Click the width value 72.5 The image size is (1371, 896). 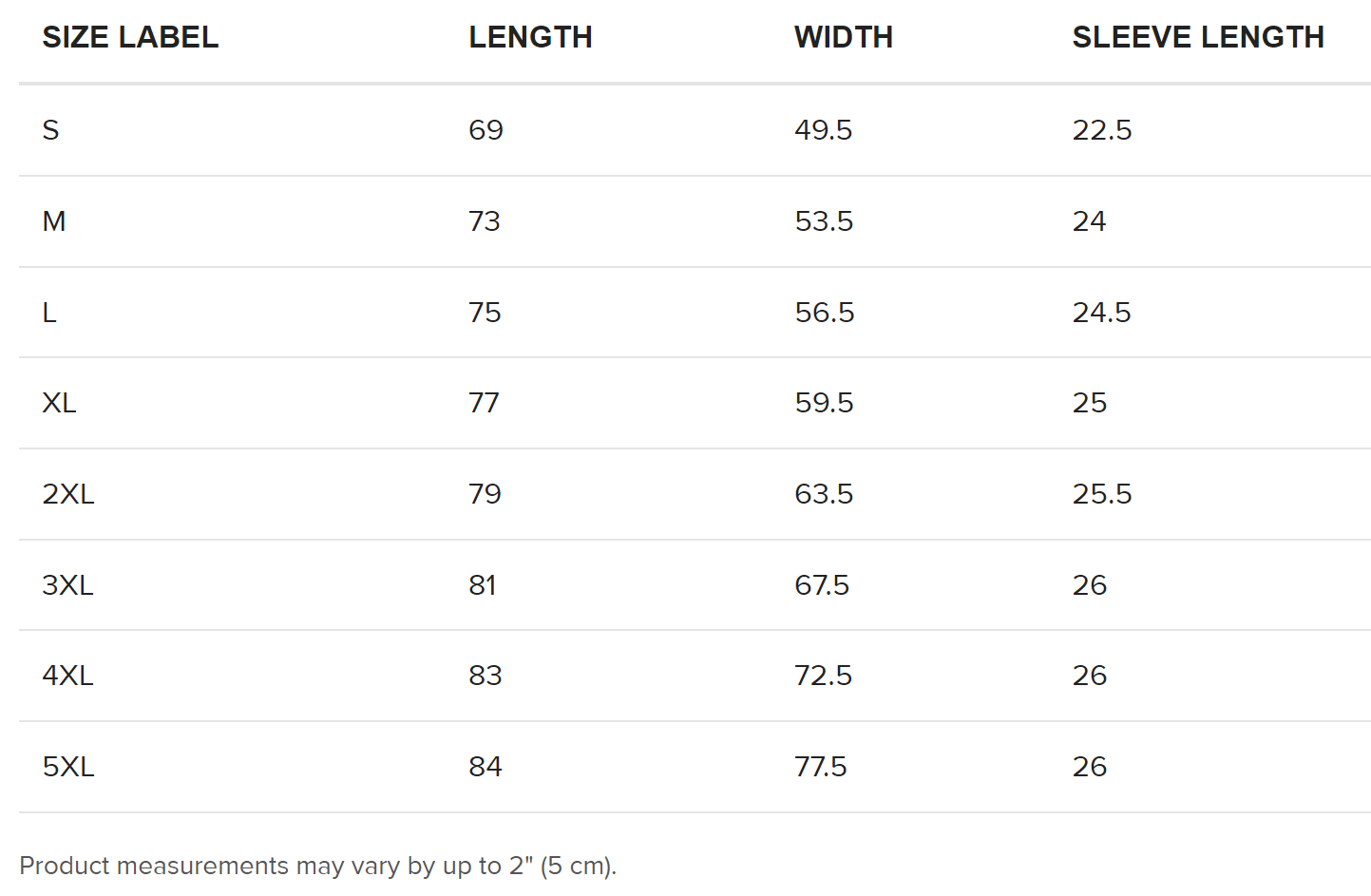pyautogui.click(x=823, y=676)
